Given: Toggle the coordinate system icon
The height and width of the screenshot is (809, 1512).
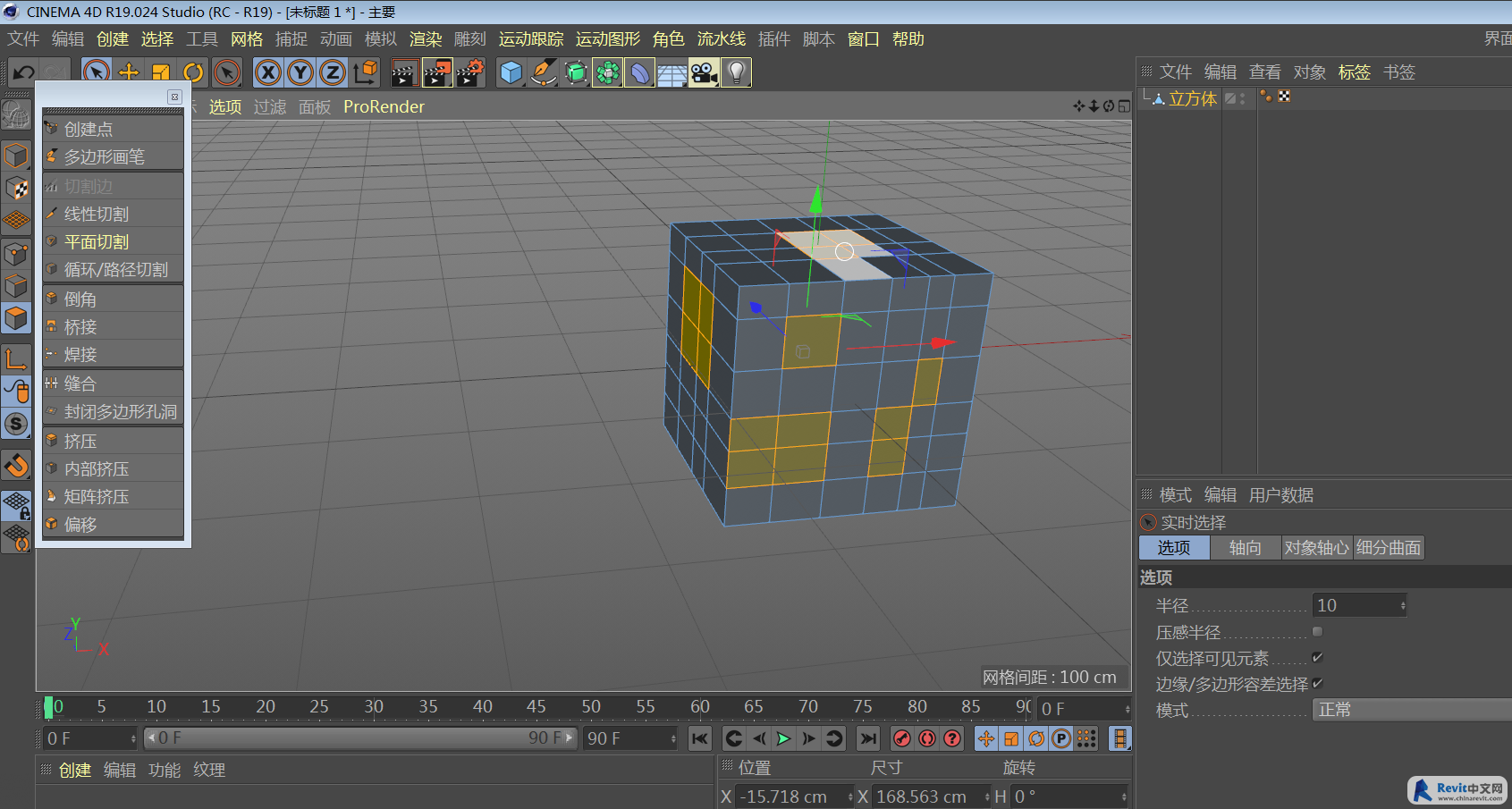Looking at the screenshot, I should pyautogui.click(x=365, y=72).
